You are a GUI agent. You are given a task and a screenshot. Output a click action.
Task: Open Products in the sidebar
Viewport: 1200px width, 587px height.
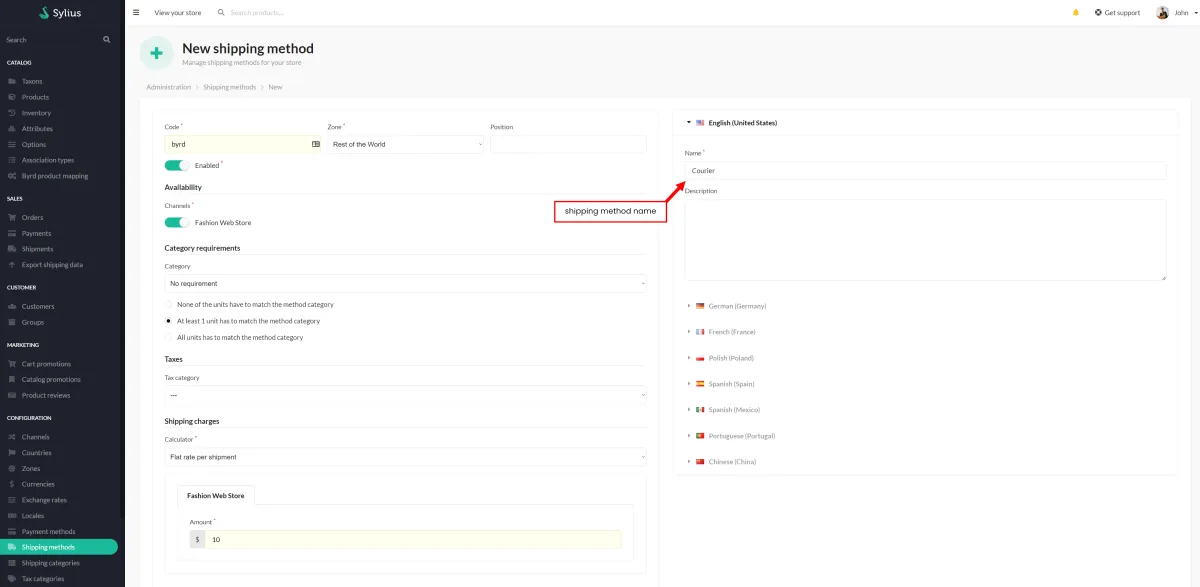coord(35,97)
